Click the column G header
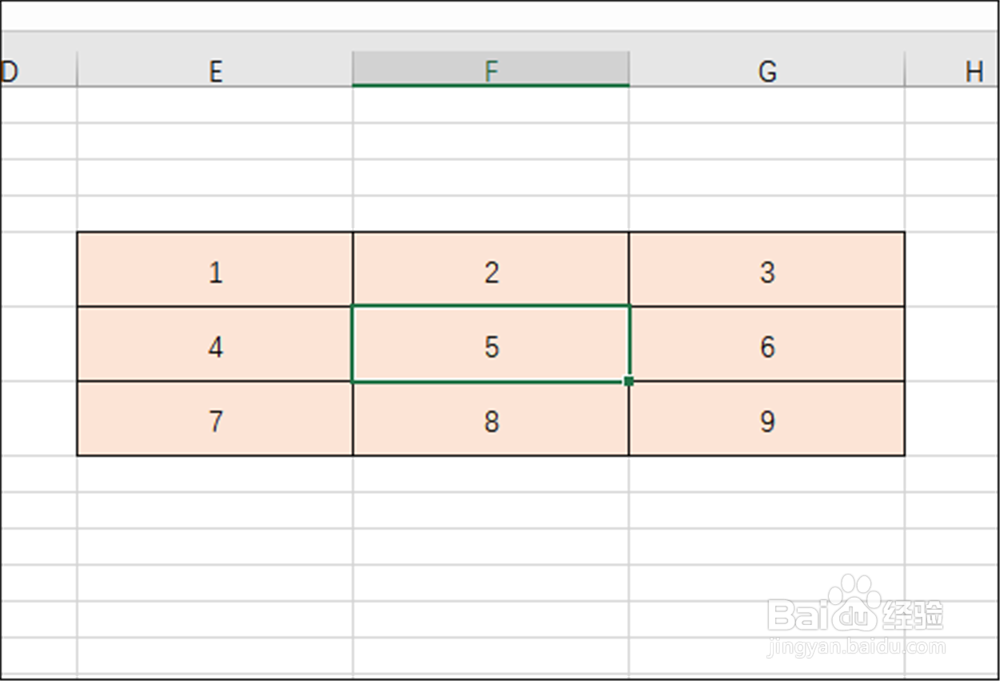 (767, 71)
